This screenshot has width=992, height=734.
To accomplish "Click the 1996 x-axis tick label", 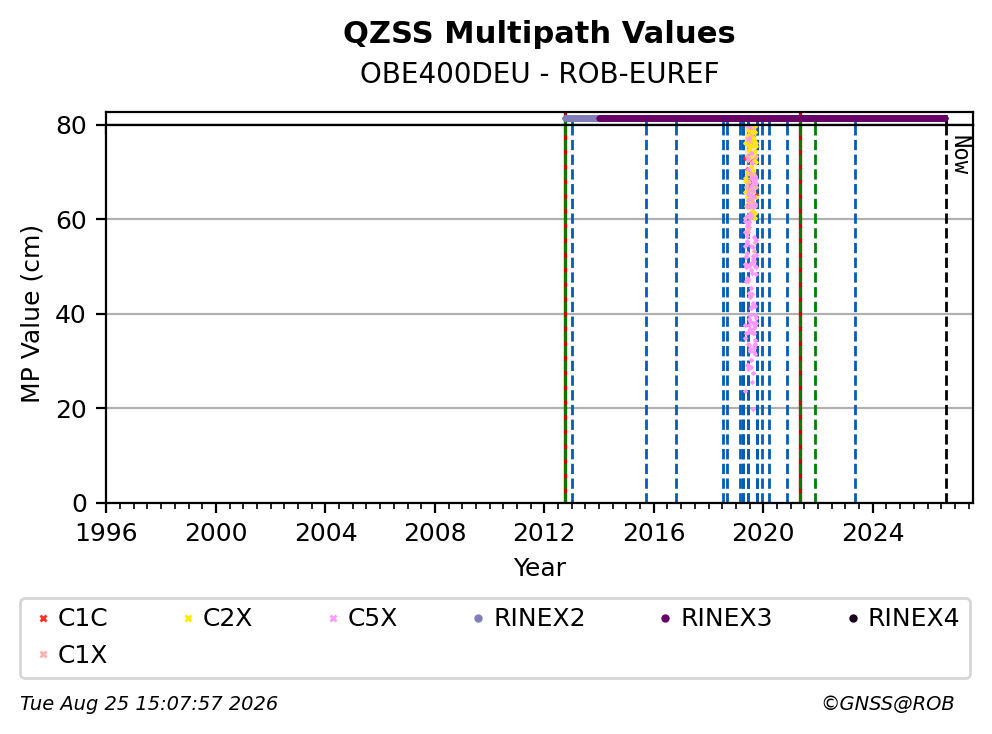I will (x=106, y=533).
